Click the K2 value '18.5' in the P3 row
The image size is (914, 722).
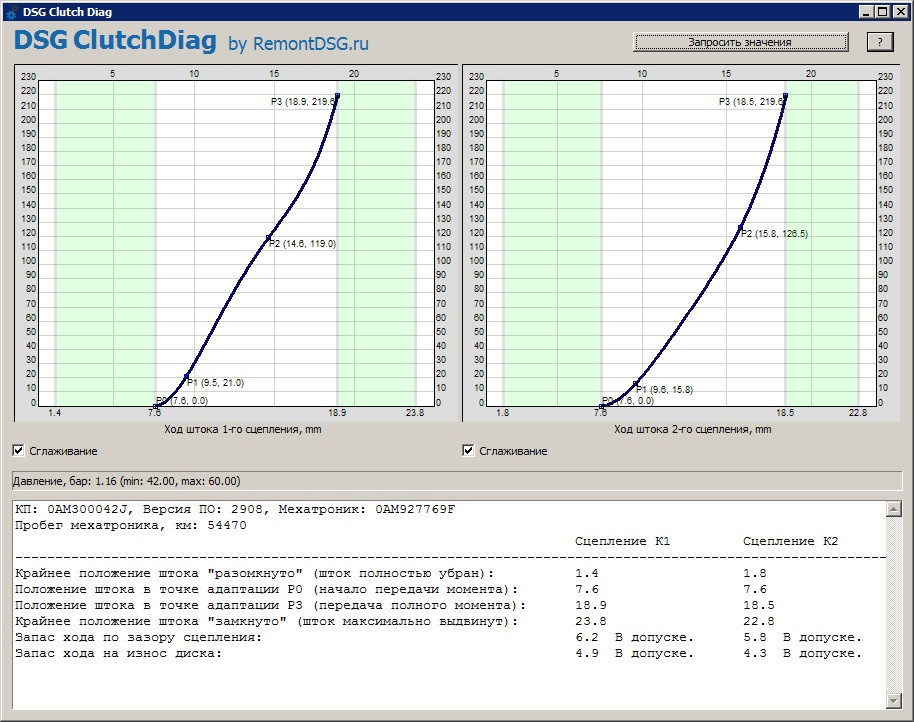[759, 605]
